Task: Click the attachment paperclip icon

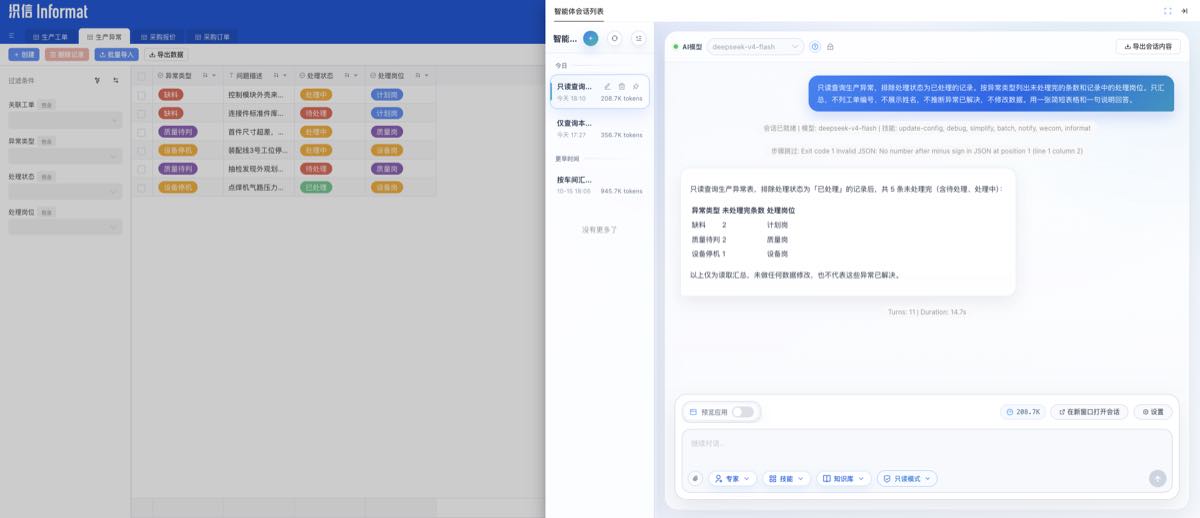Action: (696, 478)
